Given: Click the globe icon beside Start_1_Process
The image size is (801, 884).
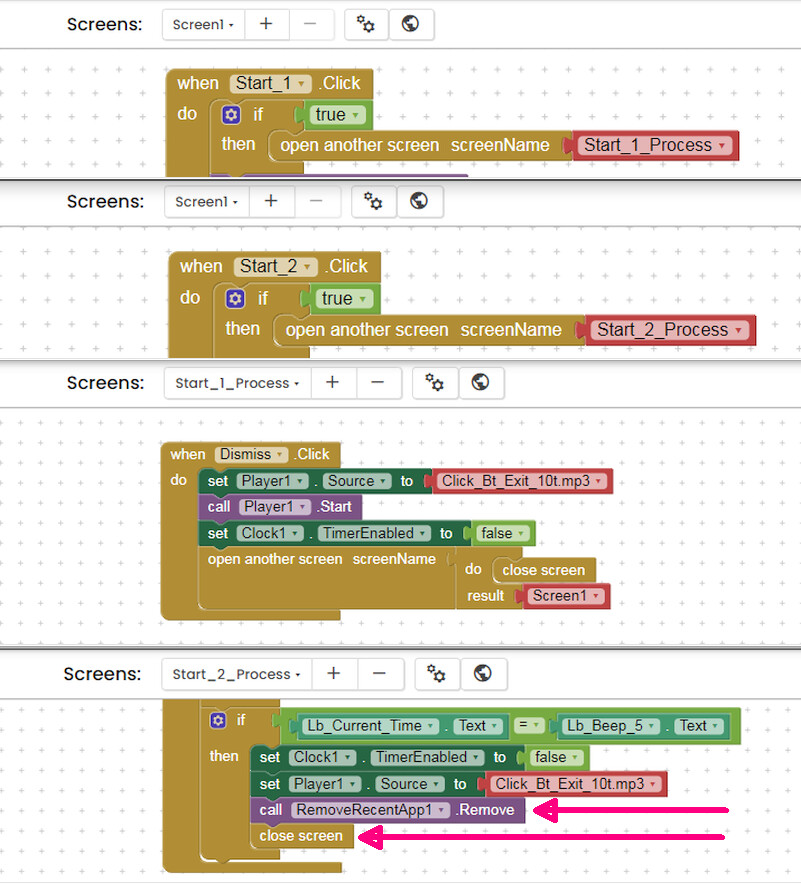Looking at the screenshot, I should [480, 383].
